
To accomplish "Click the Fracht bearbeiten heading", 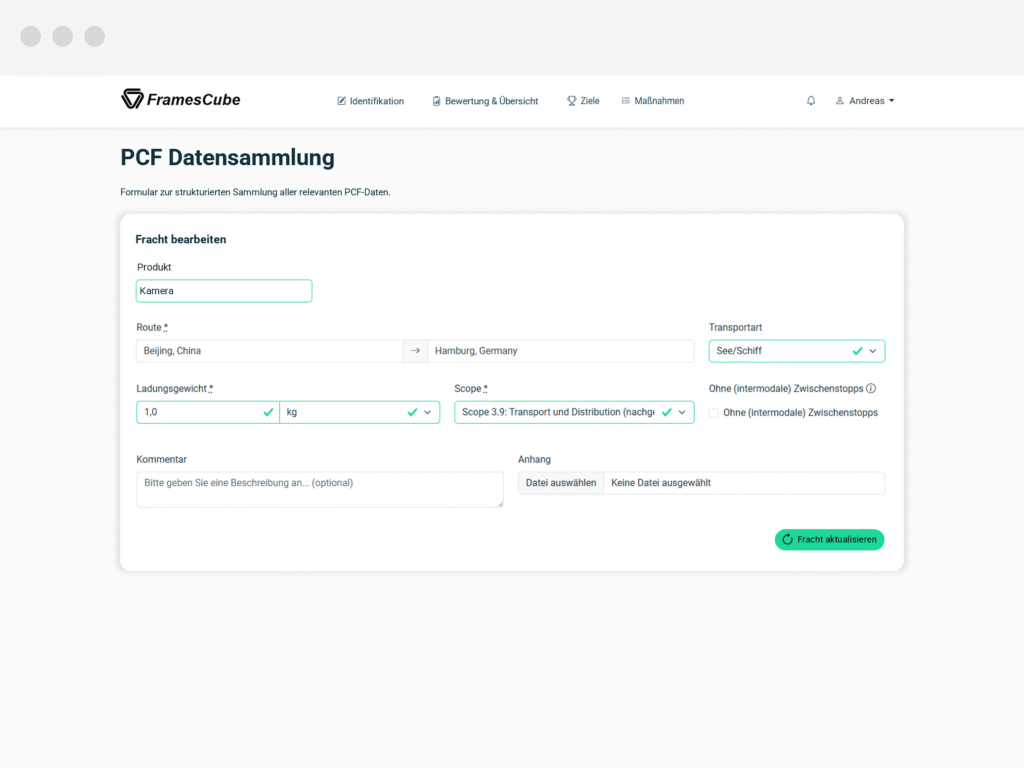I will [x=181, y=239].
